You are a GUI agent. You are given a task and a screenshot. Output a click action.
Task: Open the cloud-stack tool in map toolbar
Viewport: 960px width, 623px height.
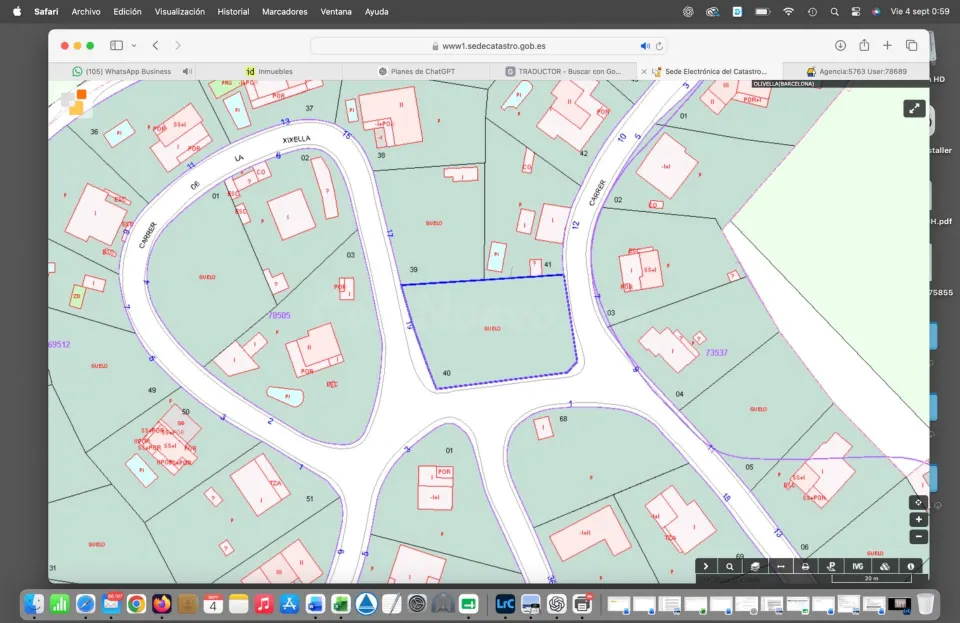pyautogui.click(x=885, y=566)
